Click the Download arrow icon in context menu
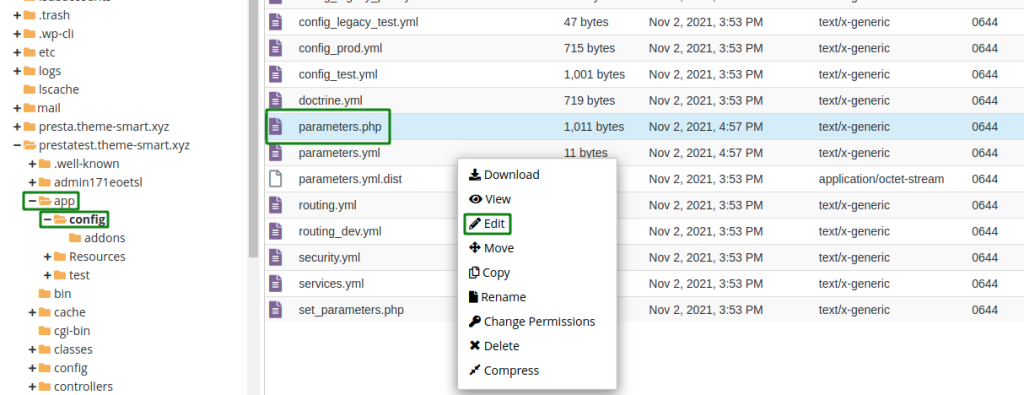 pos(475,174)
